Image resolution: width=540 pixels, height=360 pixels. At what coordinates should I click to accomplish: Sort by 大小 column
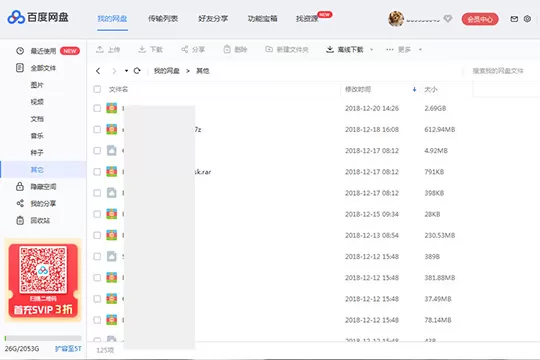pyautogui.click(x=430, y=90)
